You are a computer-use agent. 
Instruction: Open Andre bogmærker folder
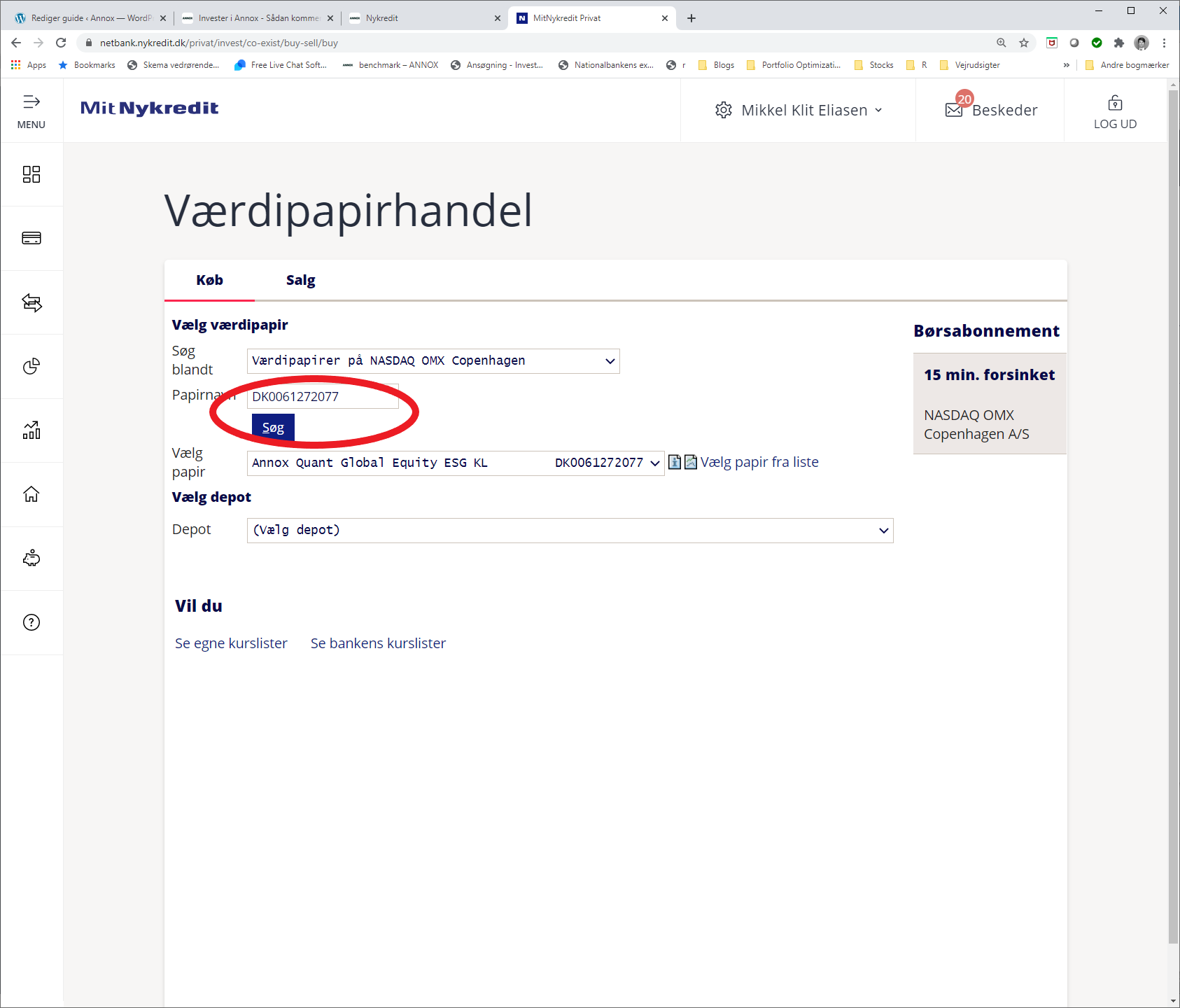tap(1127, 65)
